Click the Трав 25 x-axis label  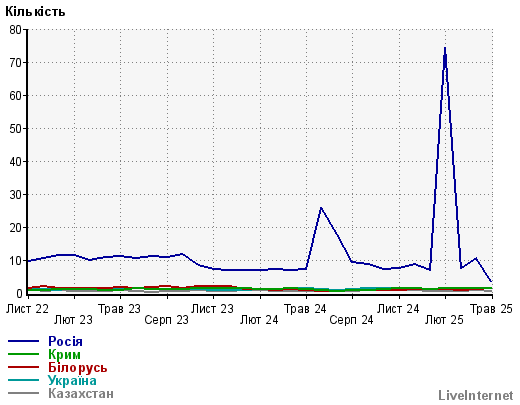491,309
